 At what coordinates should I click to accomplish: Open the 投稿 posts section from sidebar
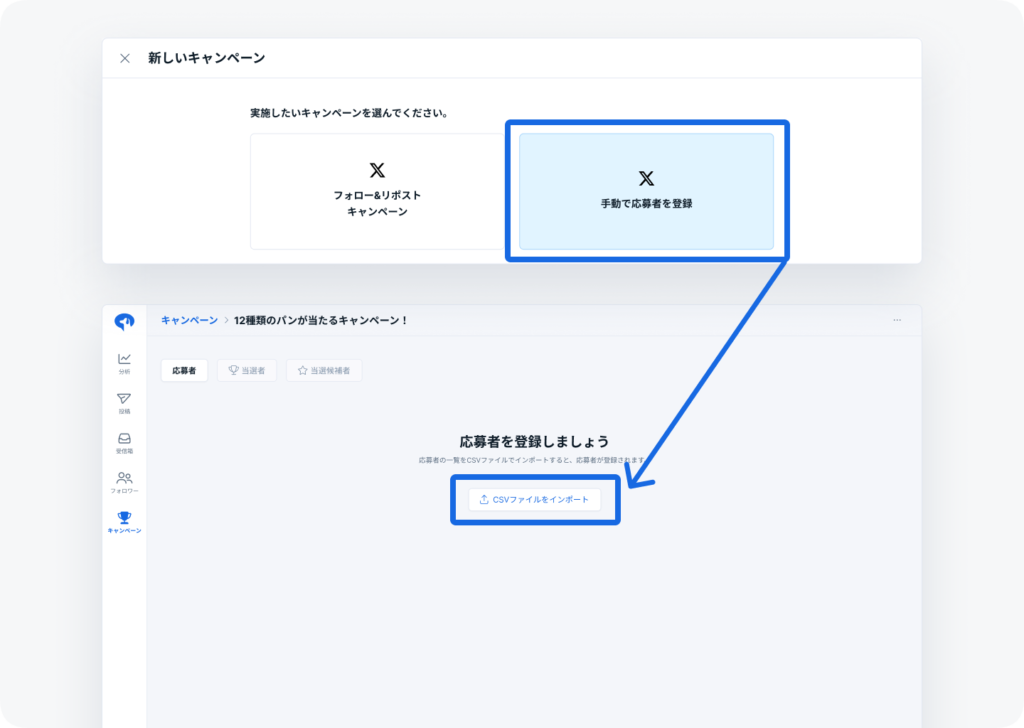coord(123,398)
